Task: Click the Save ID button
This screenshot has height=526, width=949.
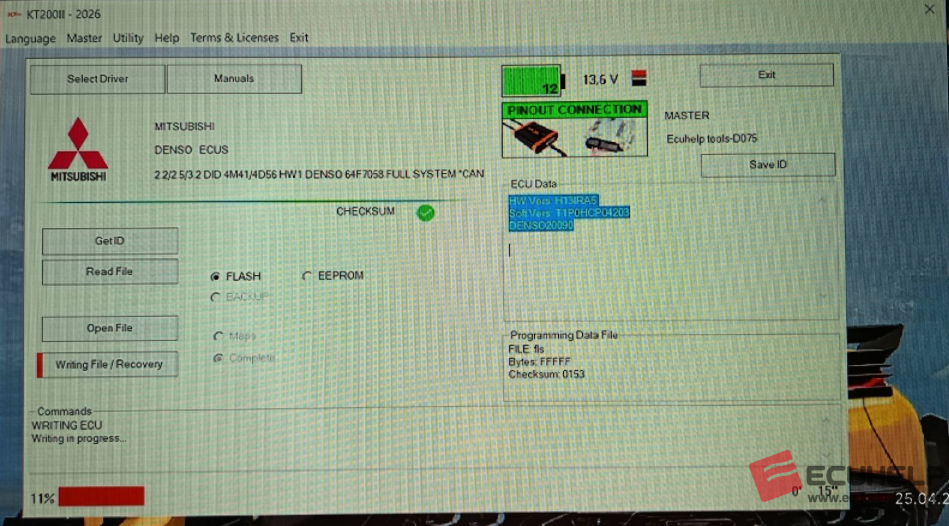Action: tap(767, 165)
